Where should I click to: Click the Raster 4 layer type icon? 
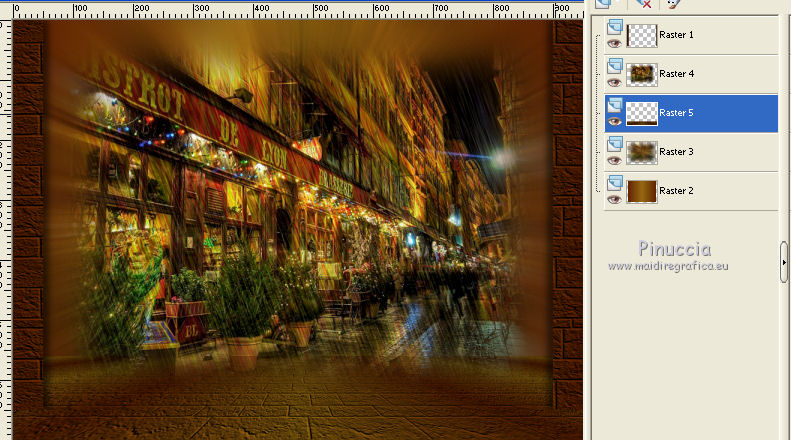pos(614,66)
